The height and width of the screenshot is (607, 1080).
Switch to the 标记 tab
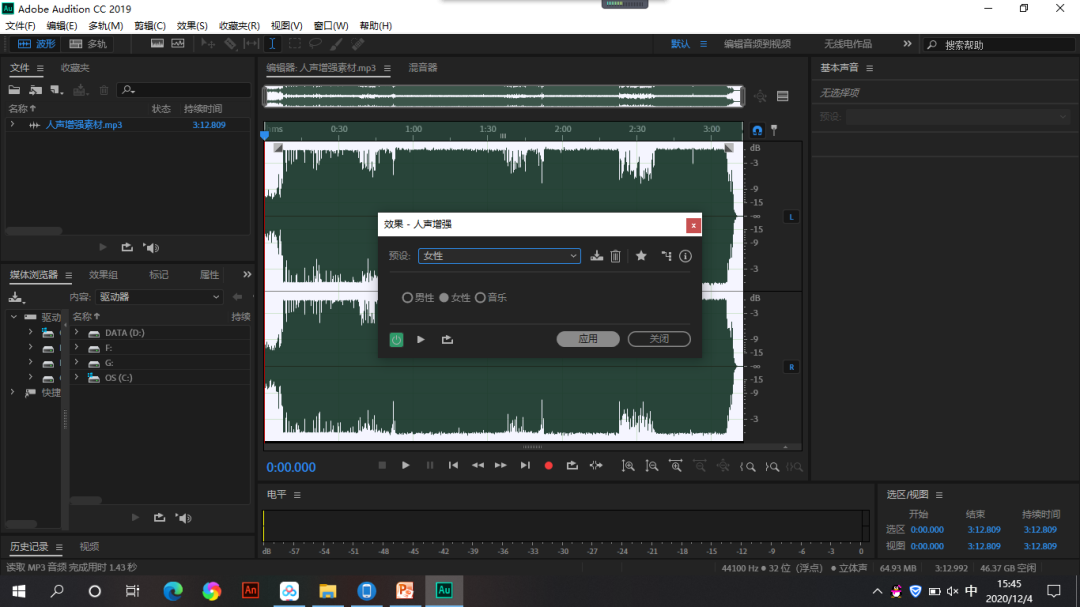pos(158,274)
